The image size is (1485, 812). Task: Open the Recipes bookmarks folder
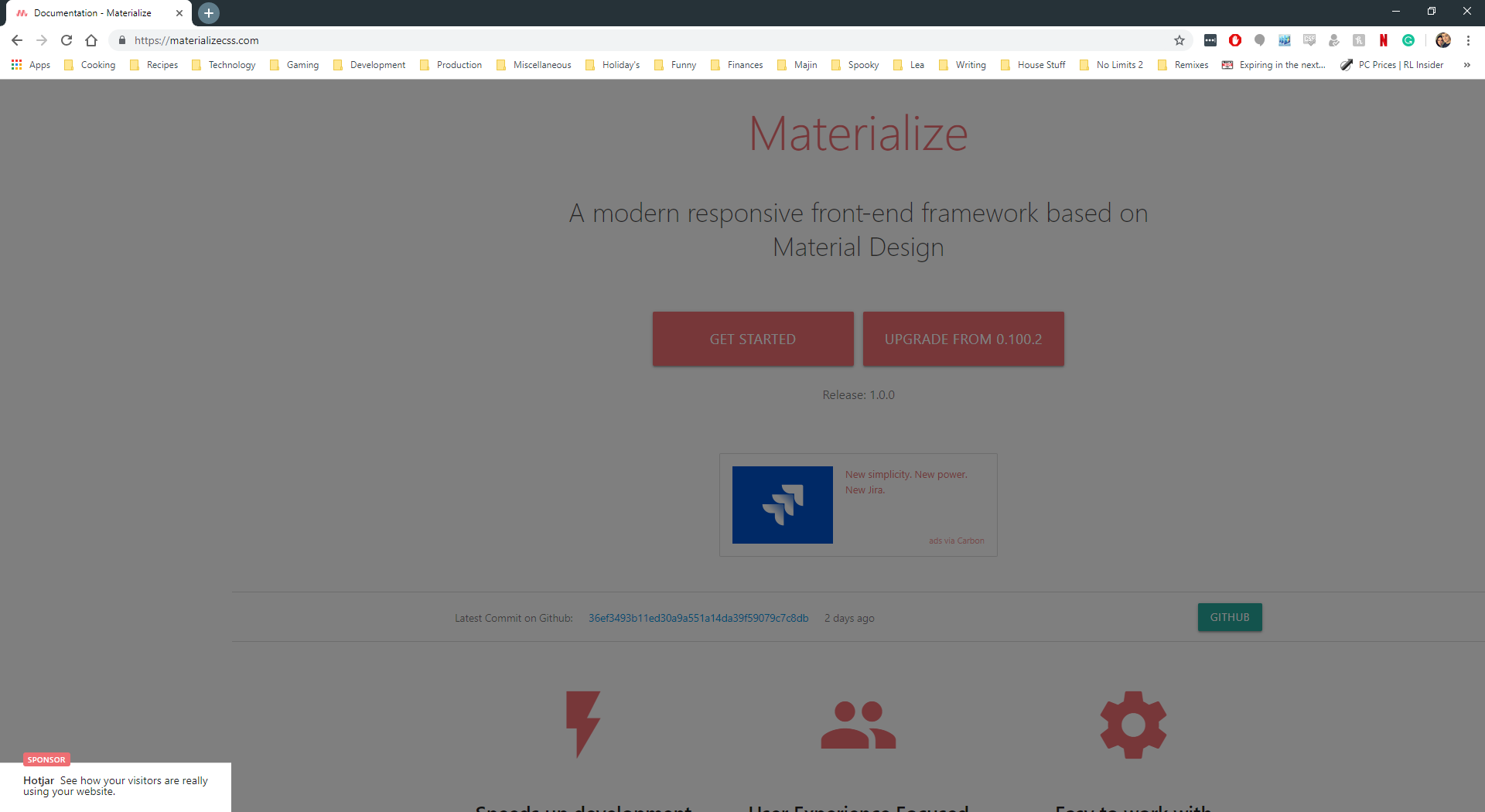pyautogui.click(x=154, y=65)
